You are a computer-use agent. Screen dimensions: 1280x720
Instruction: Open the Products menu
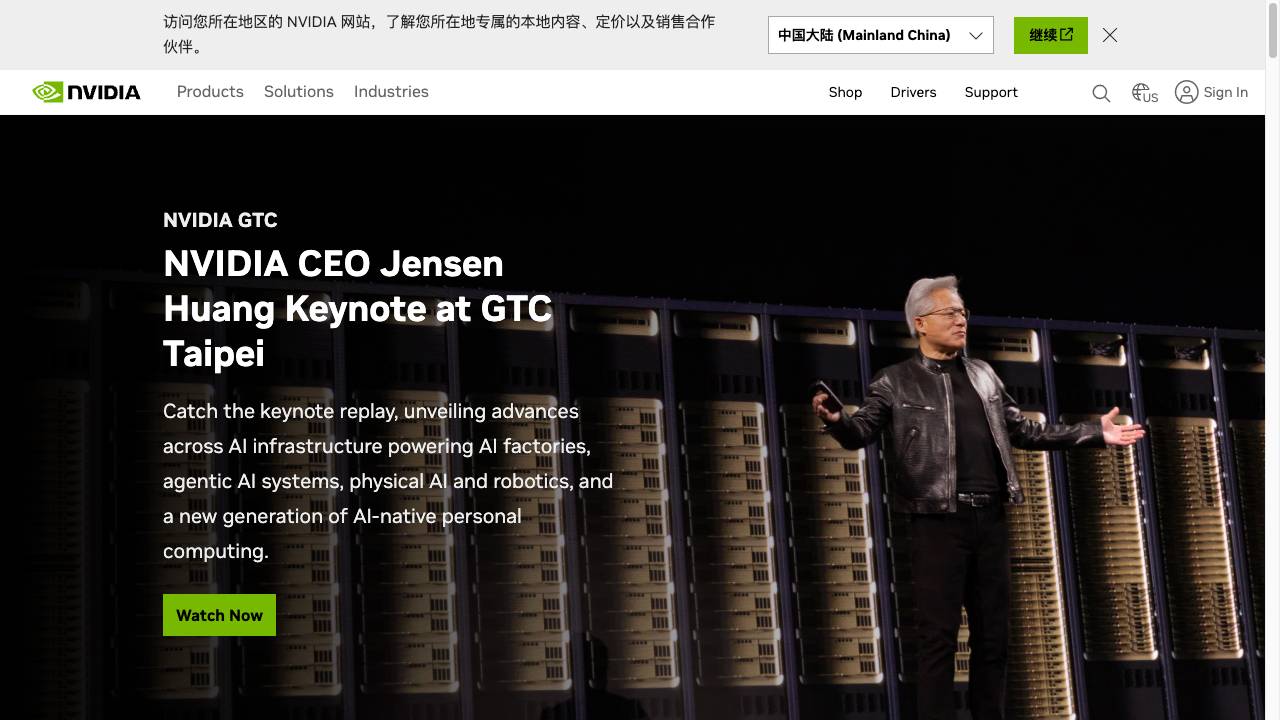click(x=210, y=92)
